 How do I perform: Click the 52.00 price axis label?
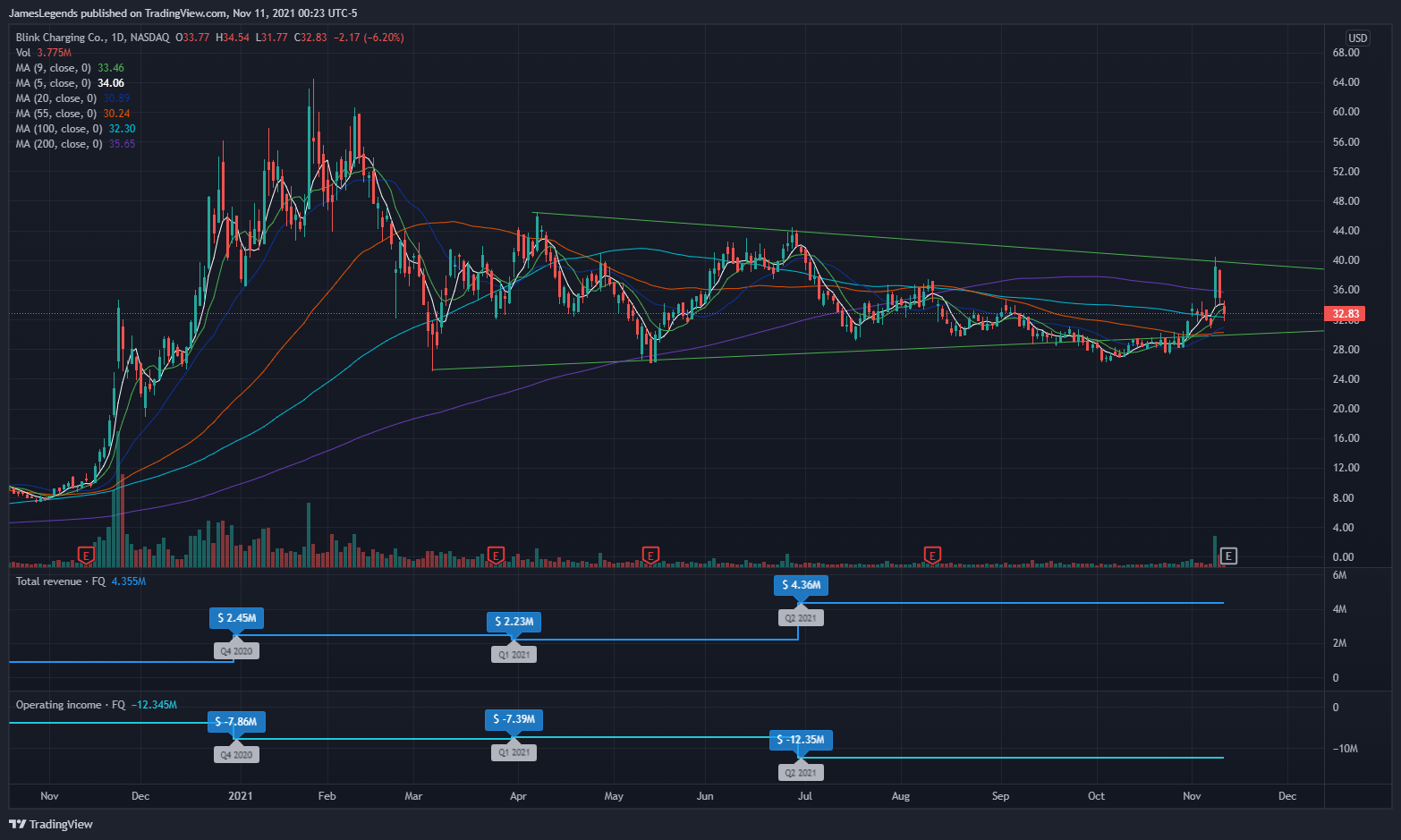pyautogui.click(x=1346, y=172)
